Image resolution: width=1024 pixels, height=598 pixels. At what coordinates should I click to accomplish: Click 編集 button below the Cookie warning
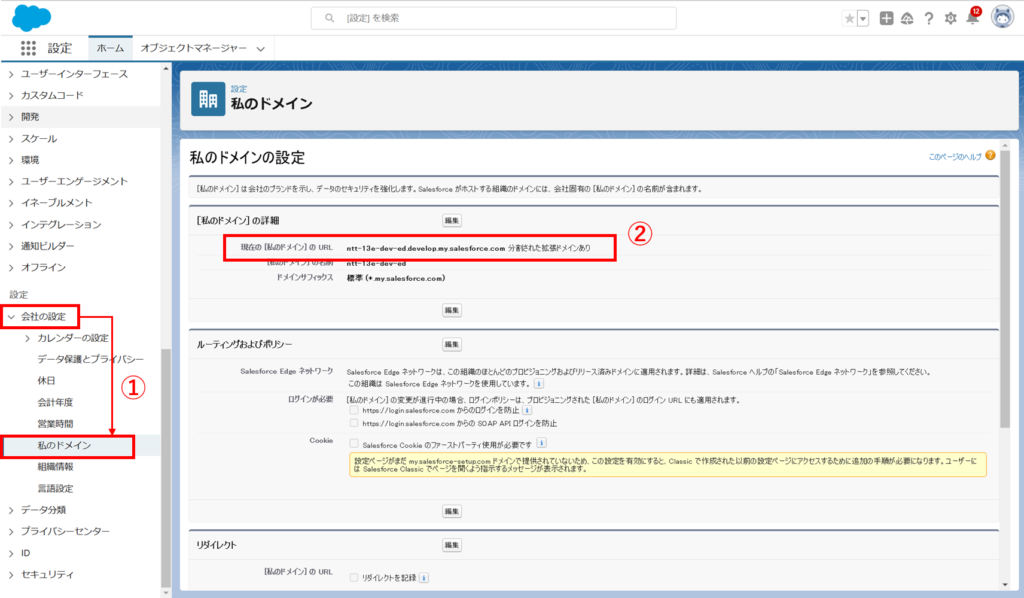pos(452,511)
